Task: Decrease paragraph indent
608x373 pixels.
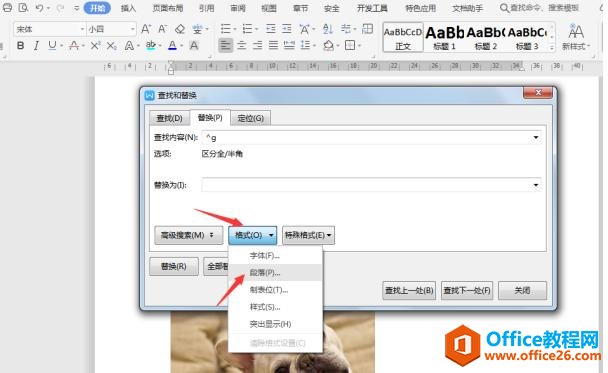Action: point(271,29)
